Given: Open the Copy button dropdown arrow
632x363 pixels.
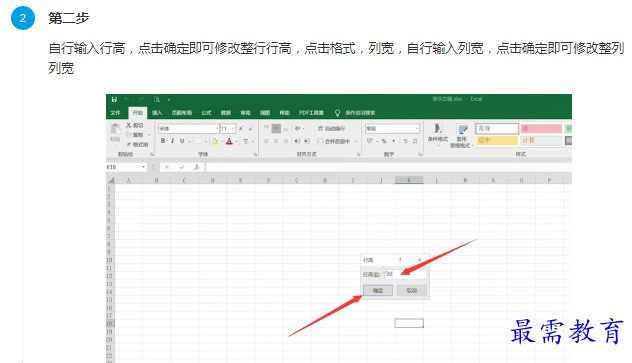Looking at the screenshot, I should click(x=149, y=135).
